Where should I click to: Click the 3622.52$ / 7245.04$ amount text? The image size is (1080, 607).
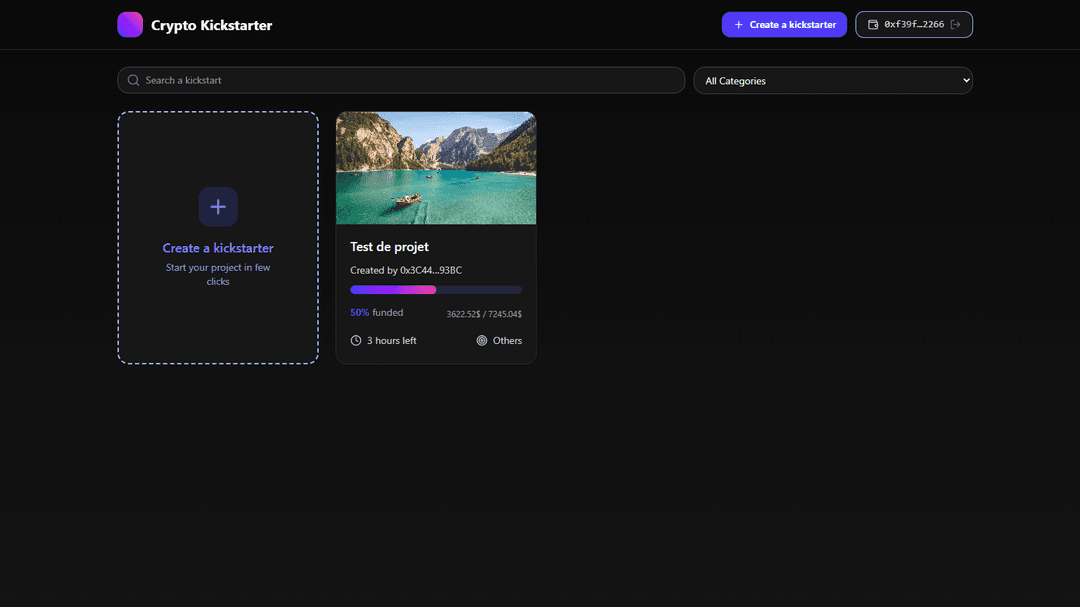(x=484, y=313)
